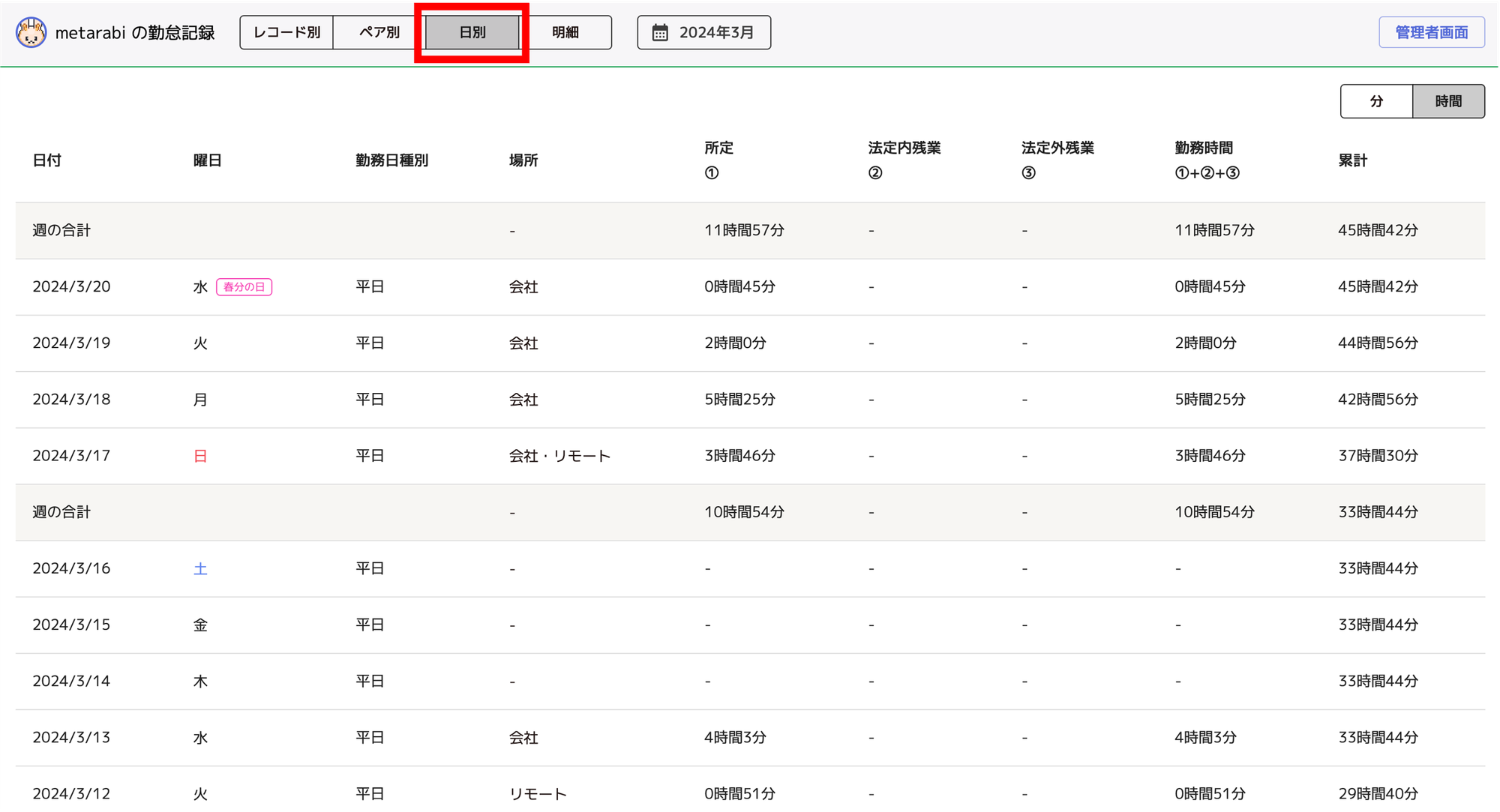Click 45時間42分 total in first 週の合計

1378,230
